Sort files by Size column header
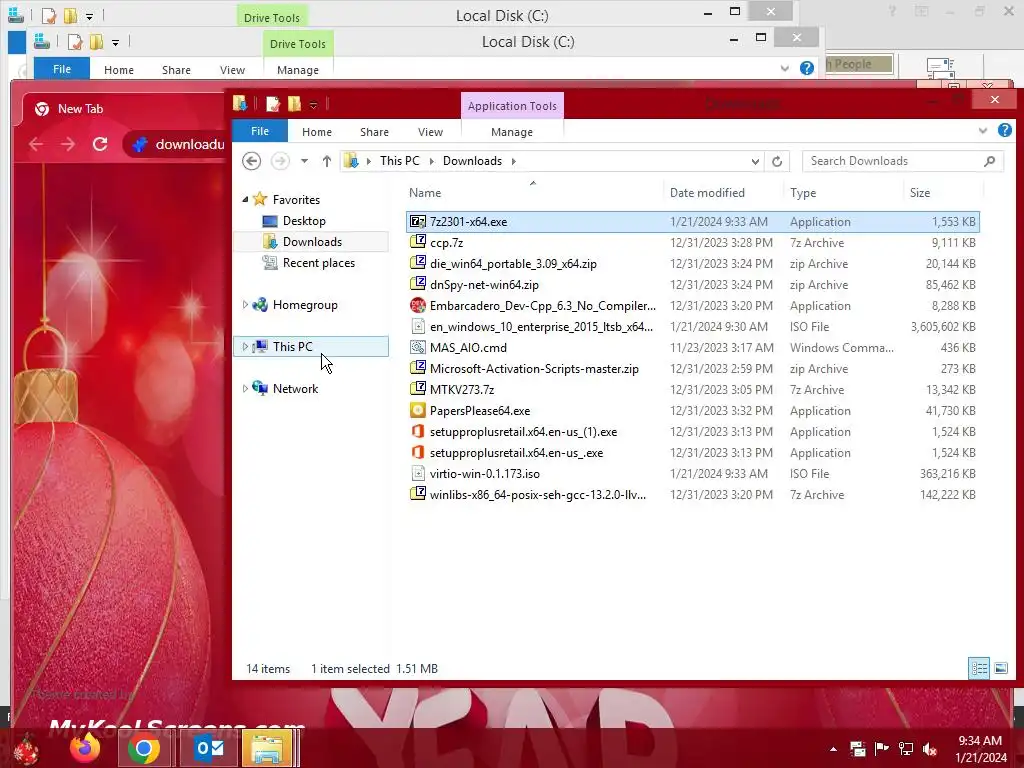1024x768 pixels. click(920, 193)
